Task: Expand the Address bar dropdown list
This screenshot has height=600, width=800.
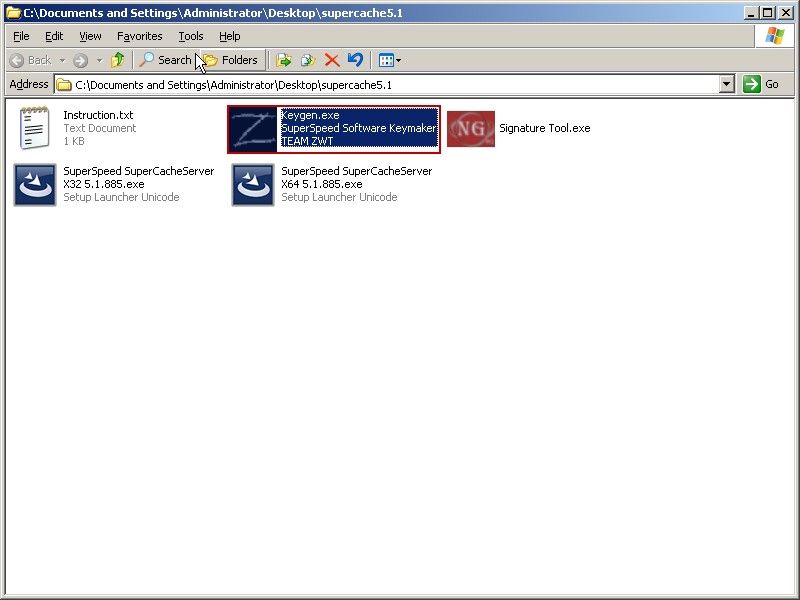Action: coord(727,84)
